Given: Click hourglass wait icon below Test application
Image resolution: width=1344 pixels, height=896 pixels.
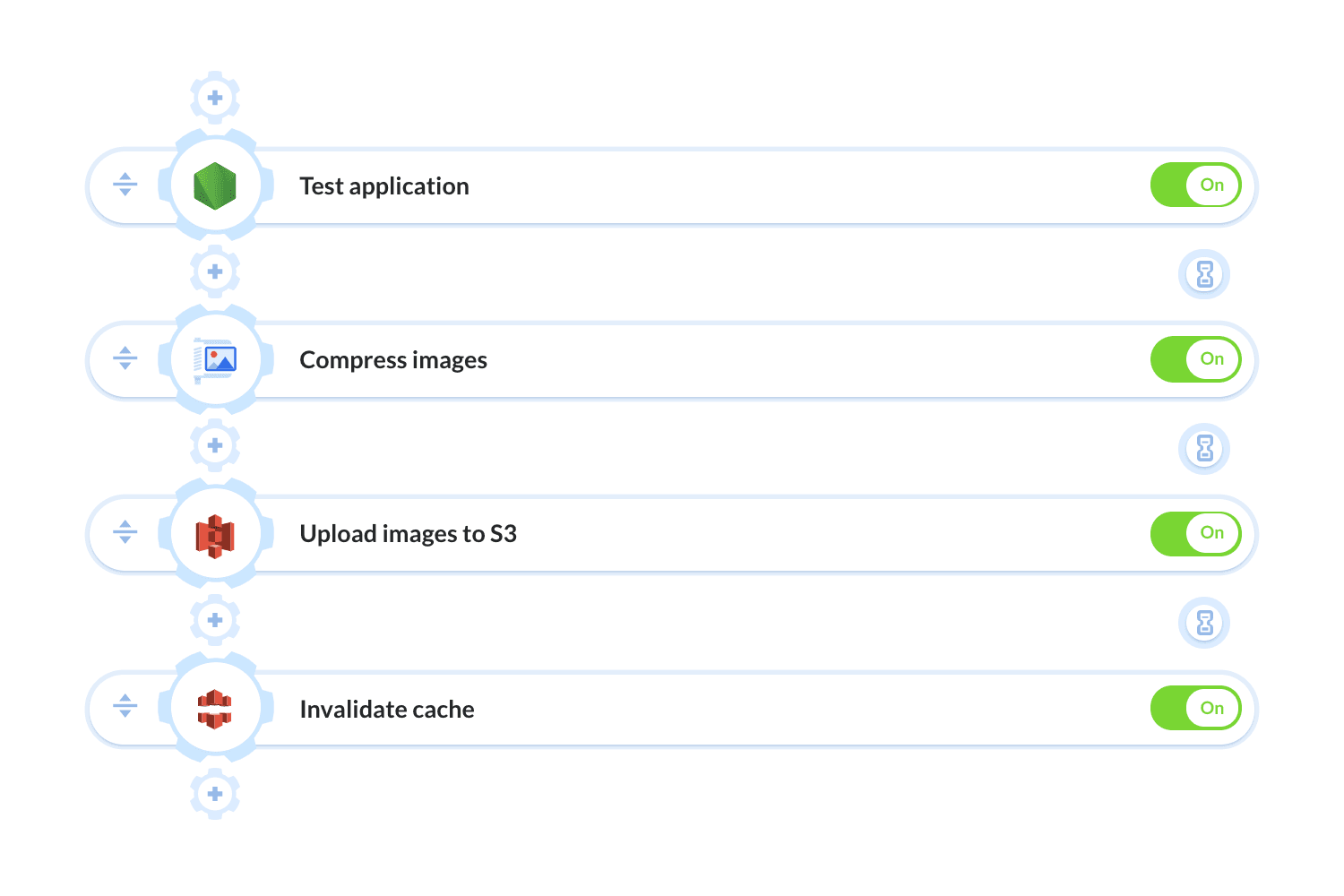Looking at the screenshot, I should pos(1204,274).
